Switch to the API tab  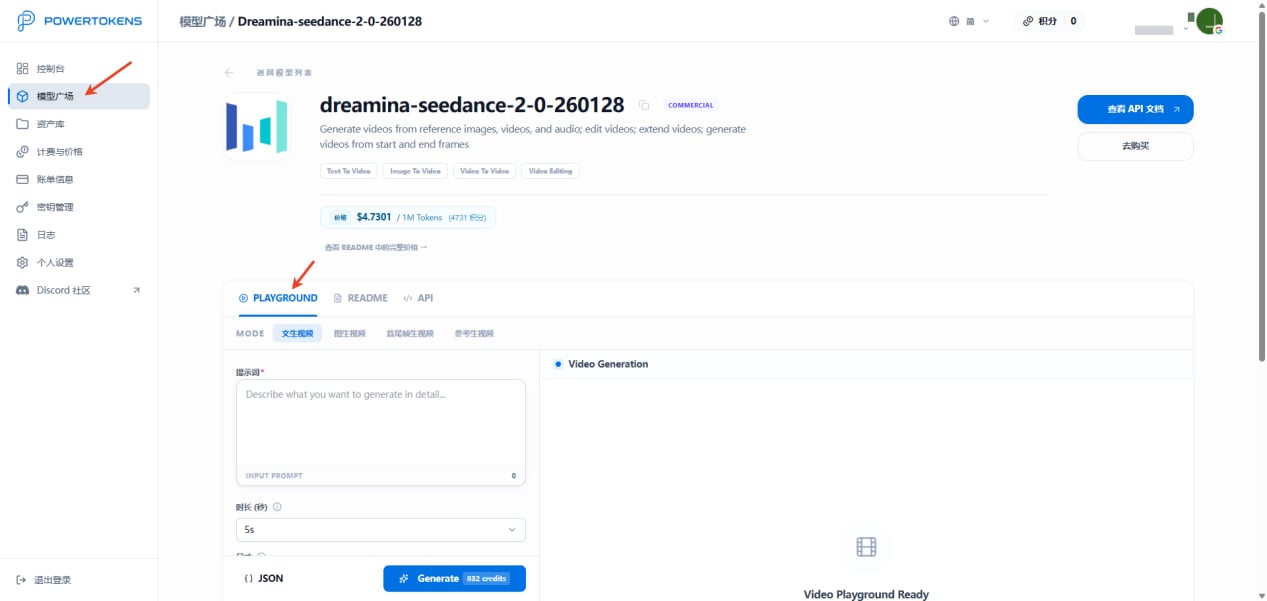point(418,298)
